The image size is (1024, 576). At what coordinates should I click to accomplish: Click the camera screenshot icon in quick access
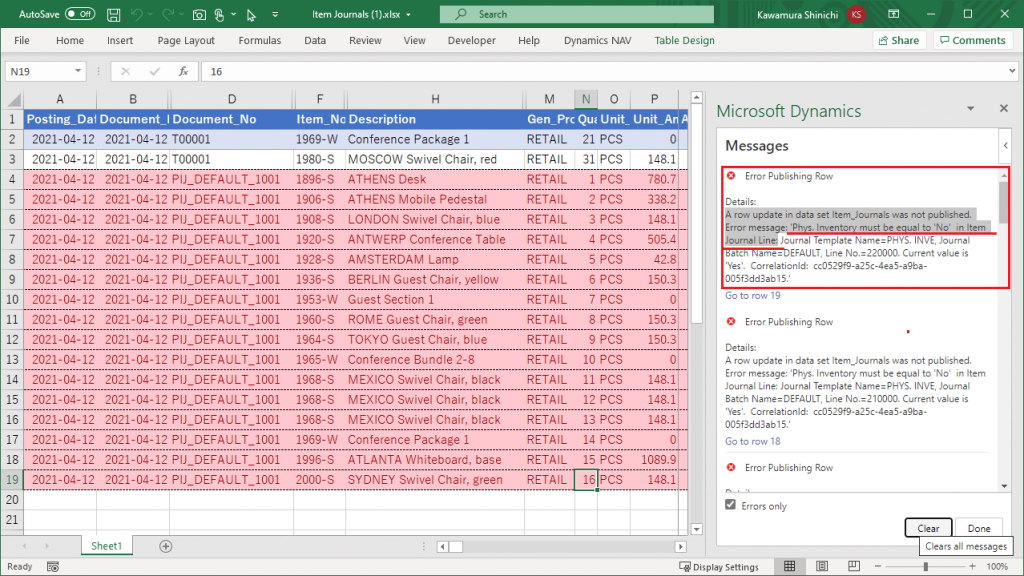199,14
